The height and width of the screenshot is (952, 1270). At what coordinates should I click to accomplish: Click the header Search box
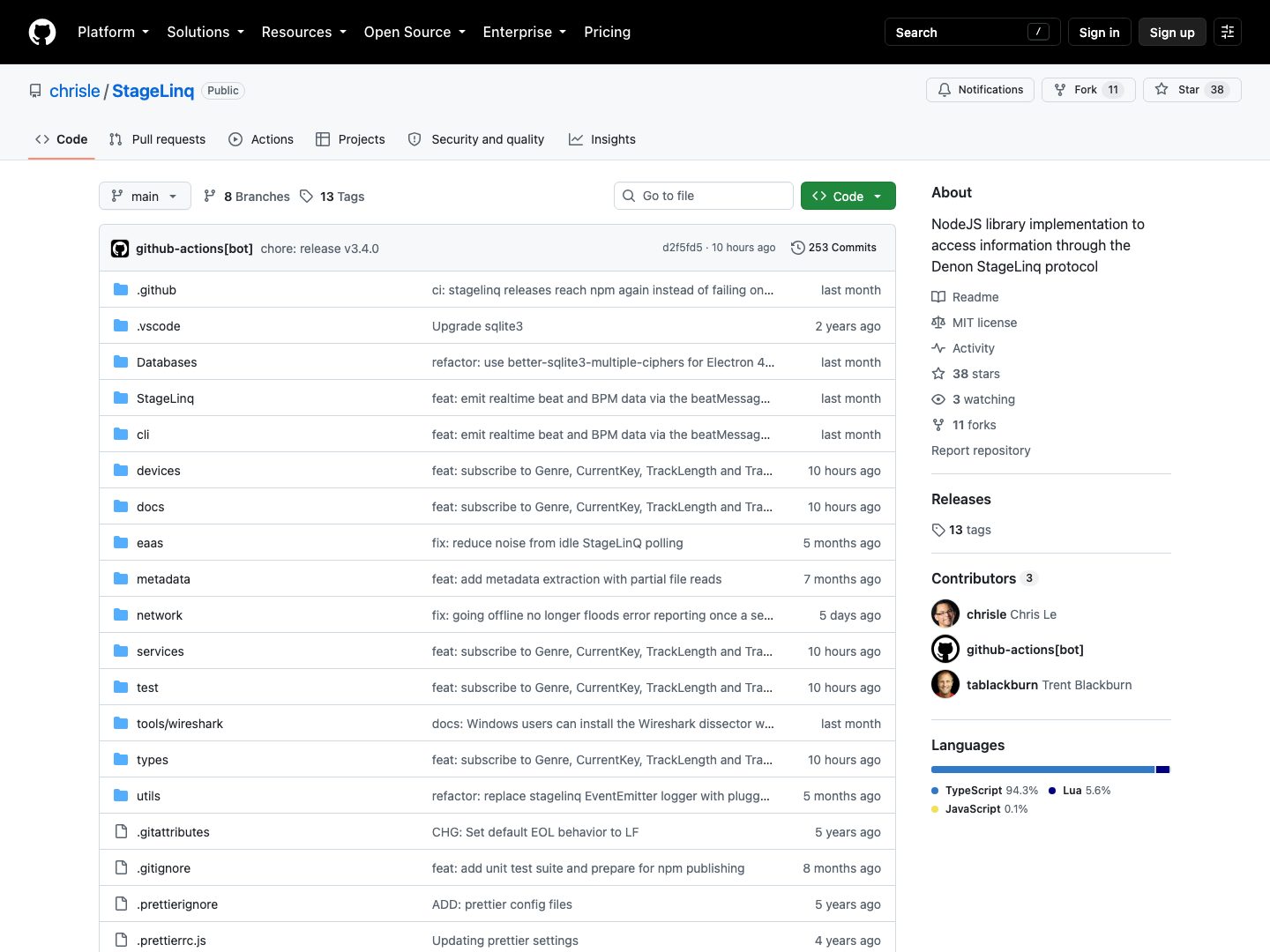click(x=972, y=32)
